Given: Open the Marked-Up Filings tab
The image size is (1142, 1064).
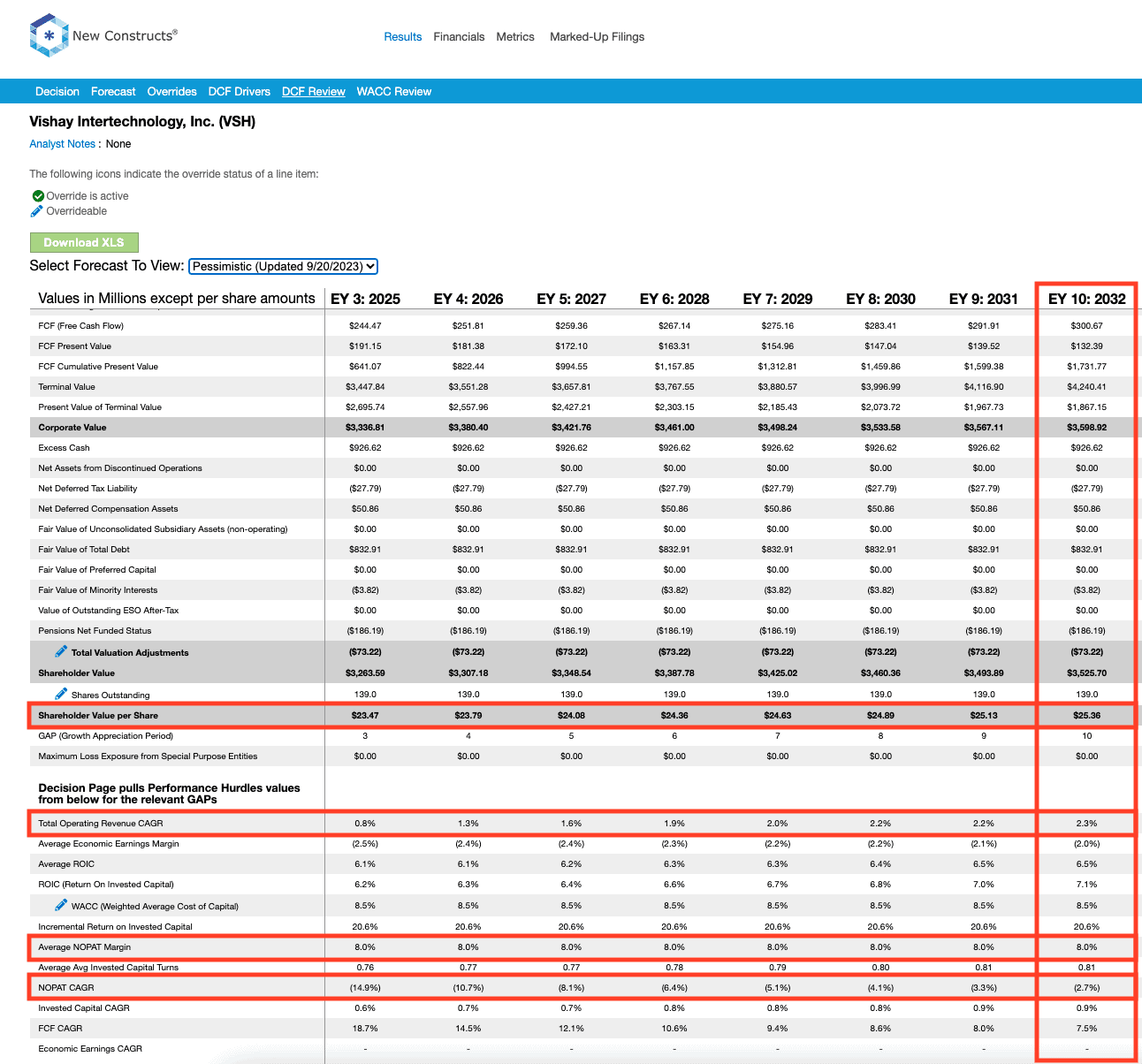Looking at the screenshot, I should (x=598, y=37).
